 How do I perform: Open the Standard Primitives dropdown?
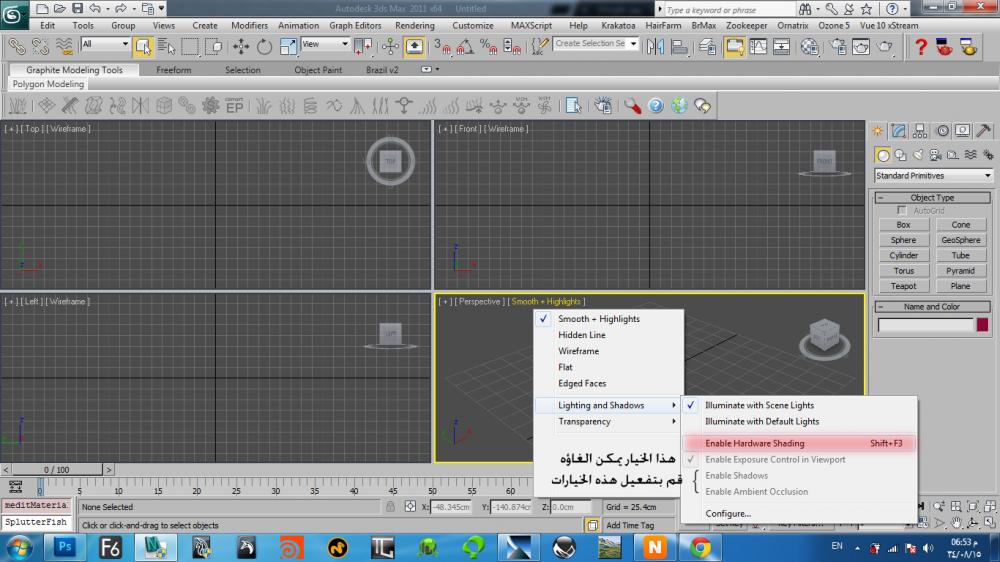pyautogui.click(x=933, y=175)
